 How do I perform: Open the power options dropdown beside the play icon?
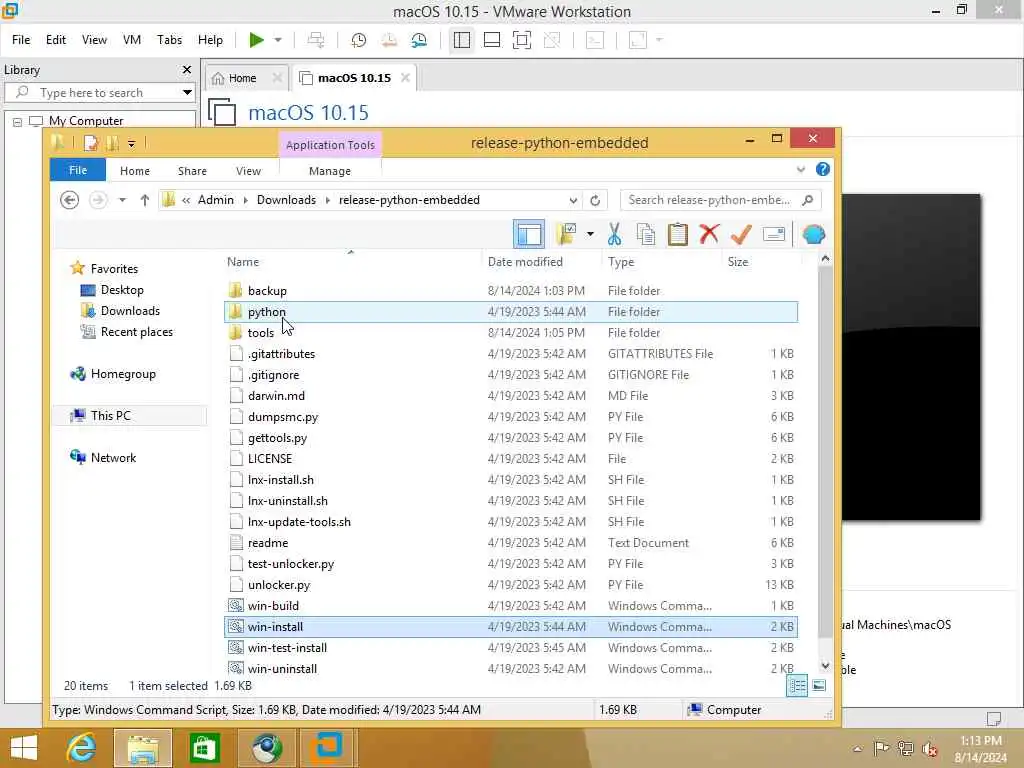coord(278,40)
